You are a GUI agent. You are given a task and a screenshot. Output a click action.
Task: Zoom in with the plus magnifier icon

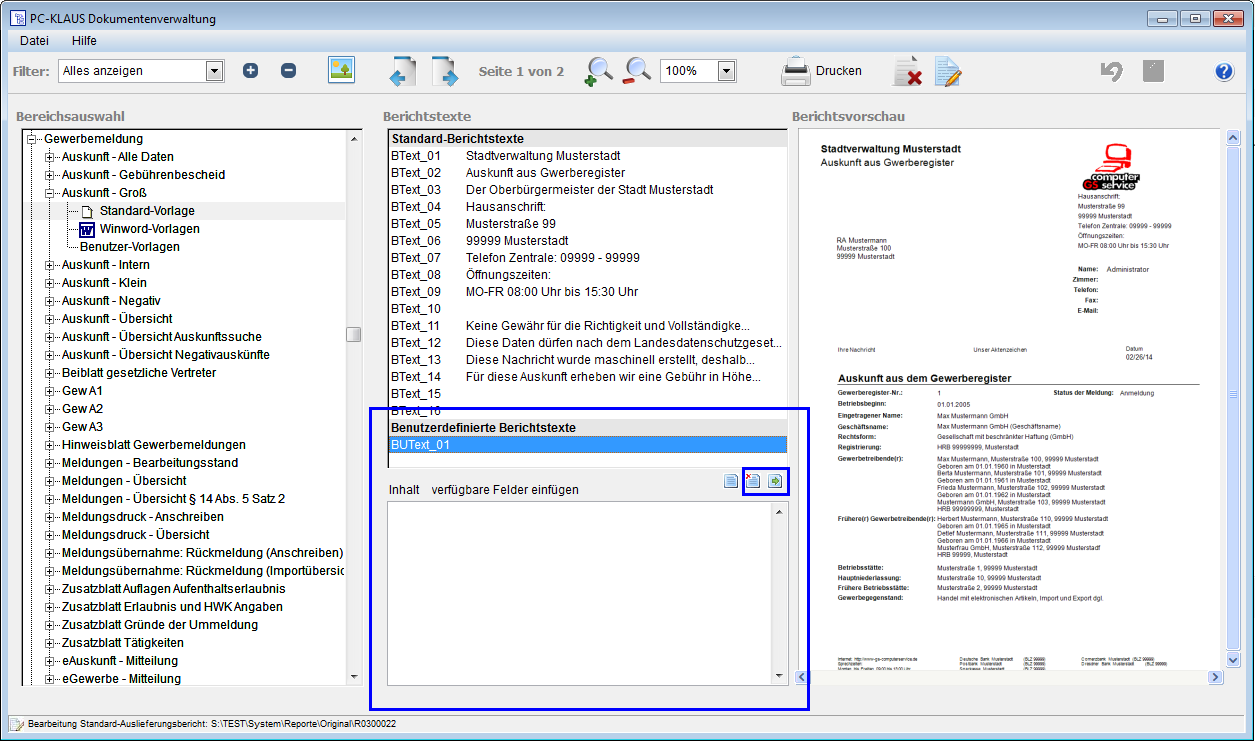click(x=599, y=71)
